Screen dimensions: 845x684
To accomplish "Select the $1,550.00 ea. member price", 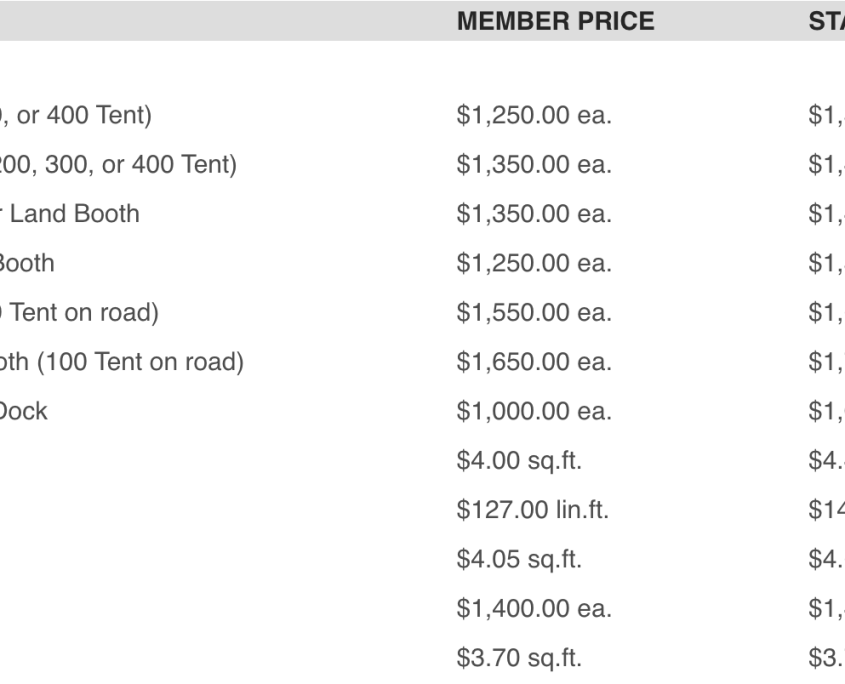I will (x=534, y=313).
